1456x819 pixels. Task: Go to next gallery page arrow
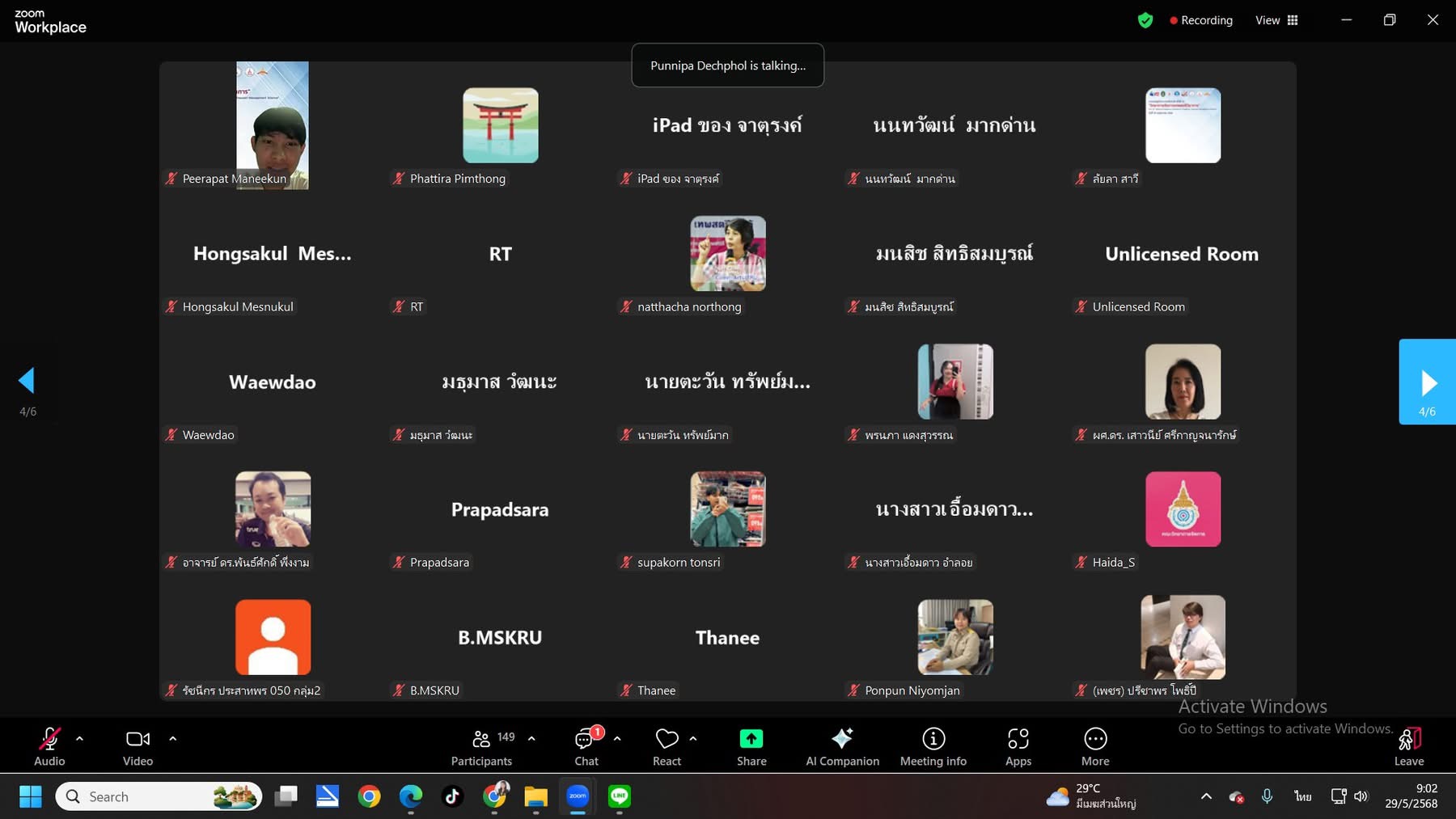1428,382
